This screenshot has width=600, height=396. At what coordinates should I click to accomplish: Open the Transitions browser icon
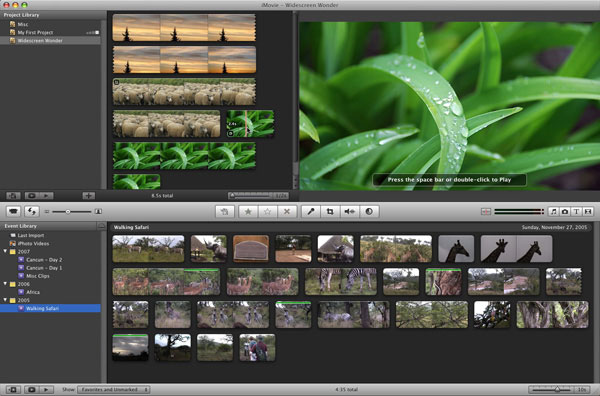click(x=588, y=211)
